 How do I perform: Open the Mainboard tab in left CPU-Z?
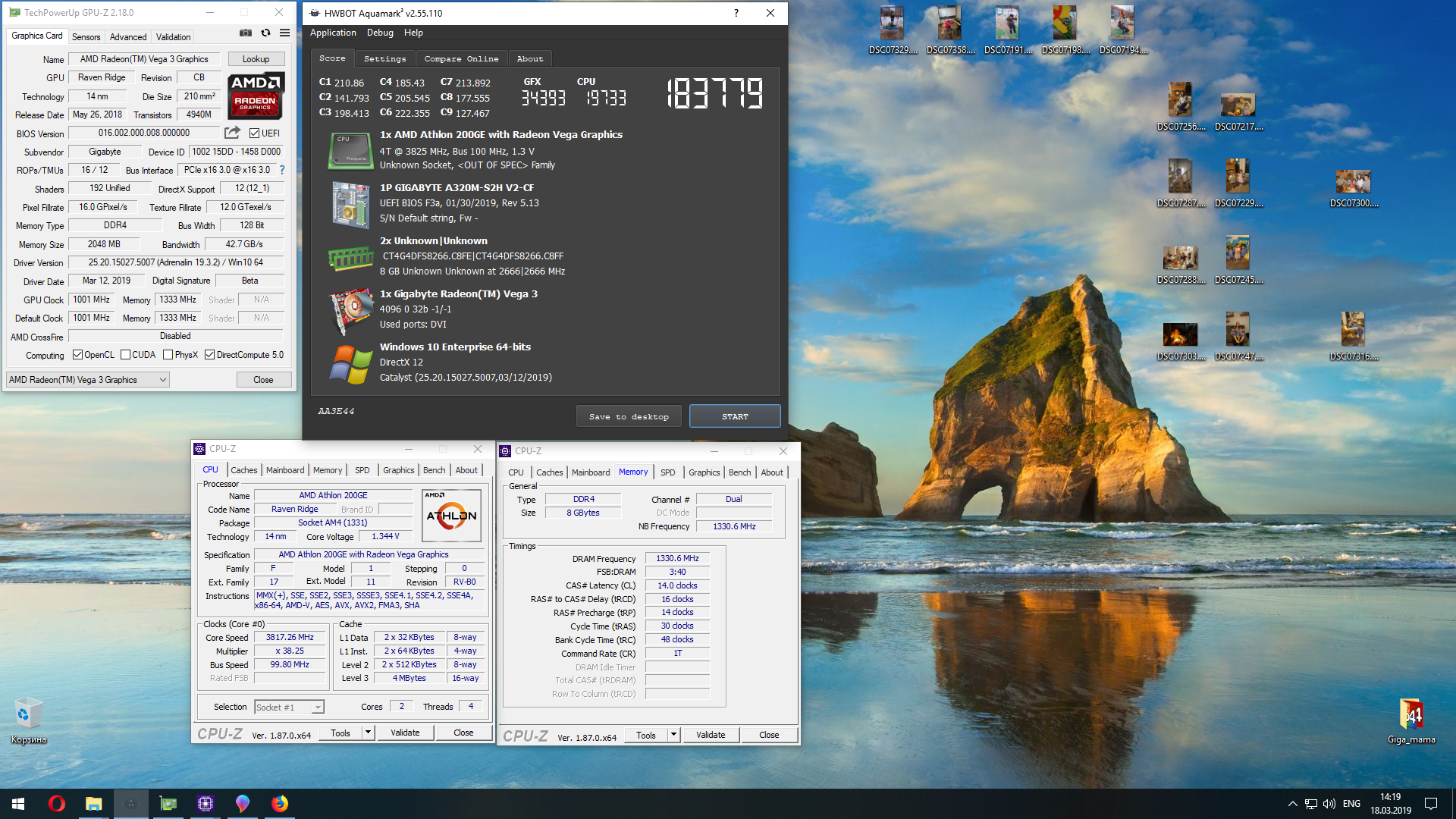coord(285,470)
